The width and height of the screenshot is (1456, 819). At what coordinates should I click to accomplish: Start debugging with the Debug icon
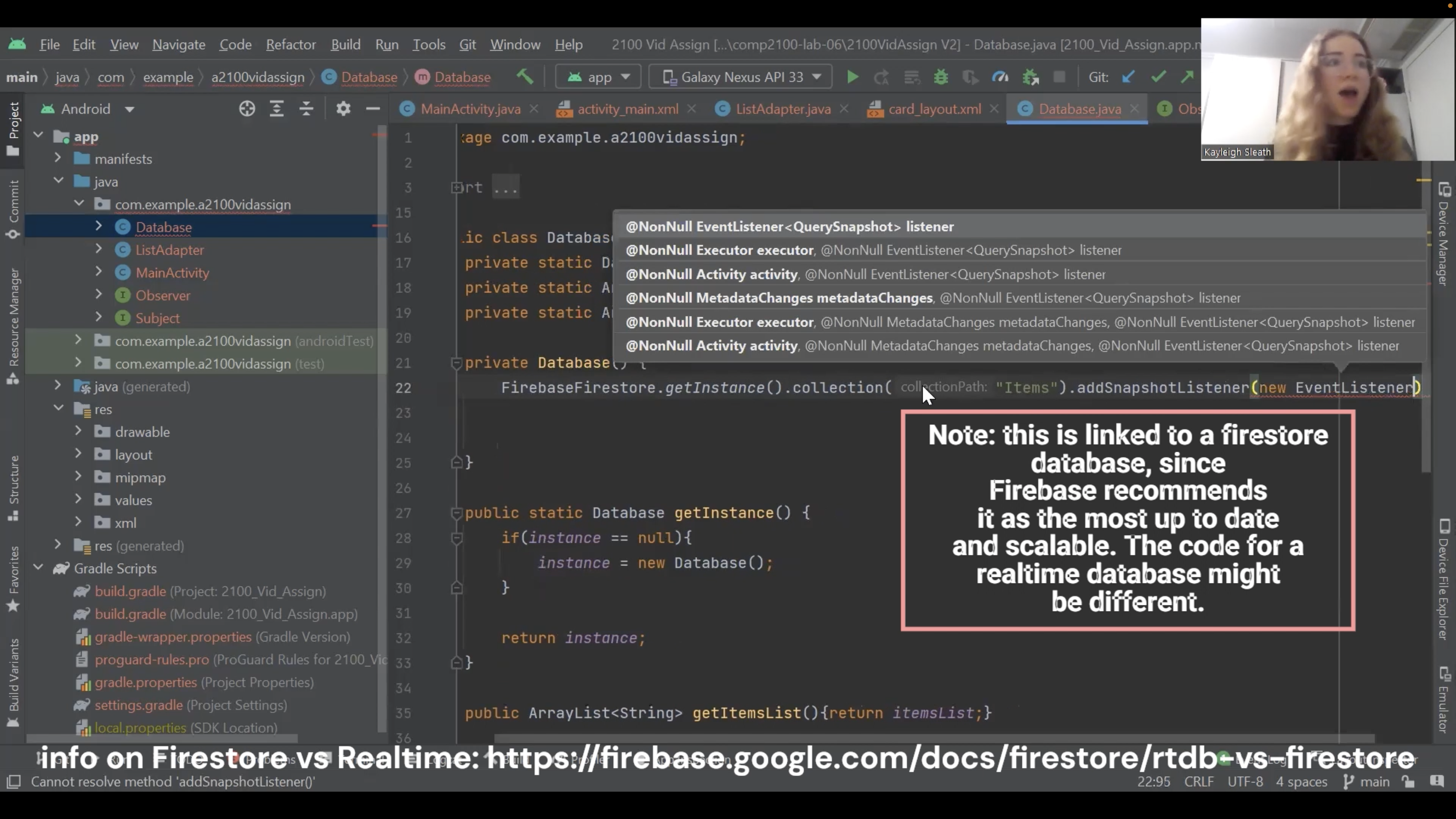pos(941,77)
